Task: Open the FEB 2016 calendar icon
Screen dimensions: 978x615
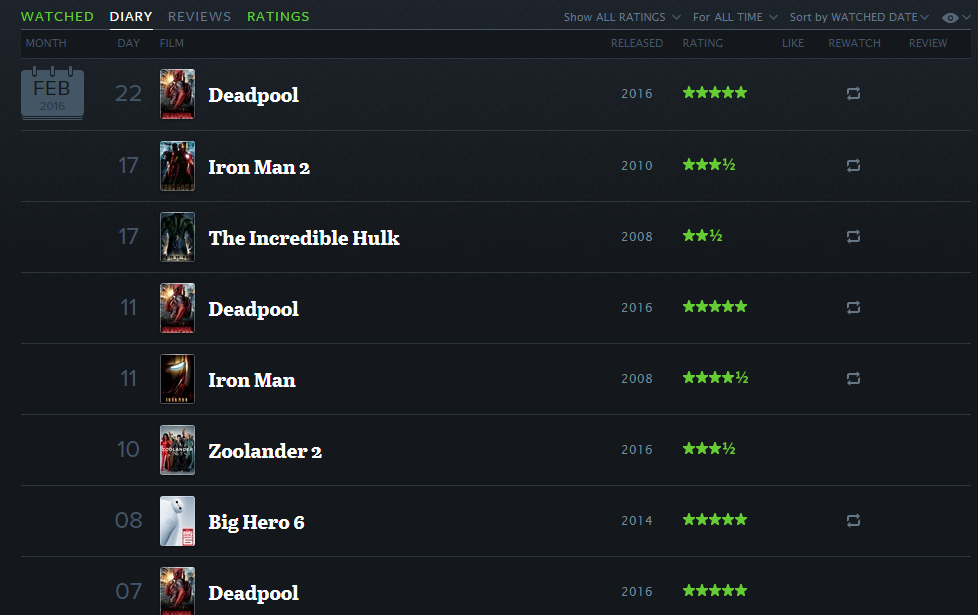Action: pyautogui.click(x=52, y=92)
